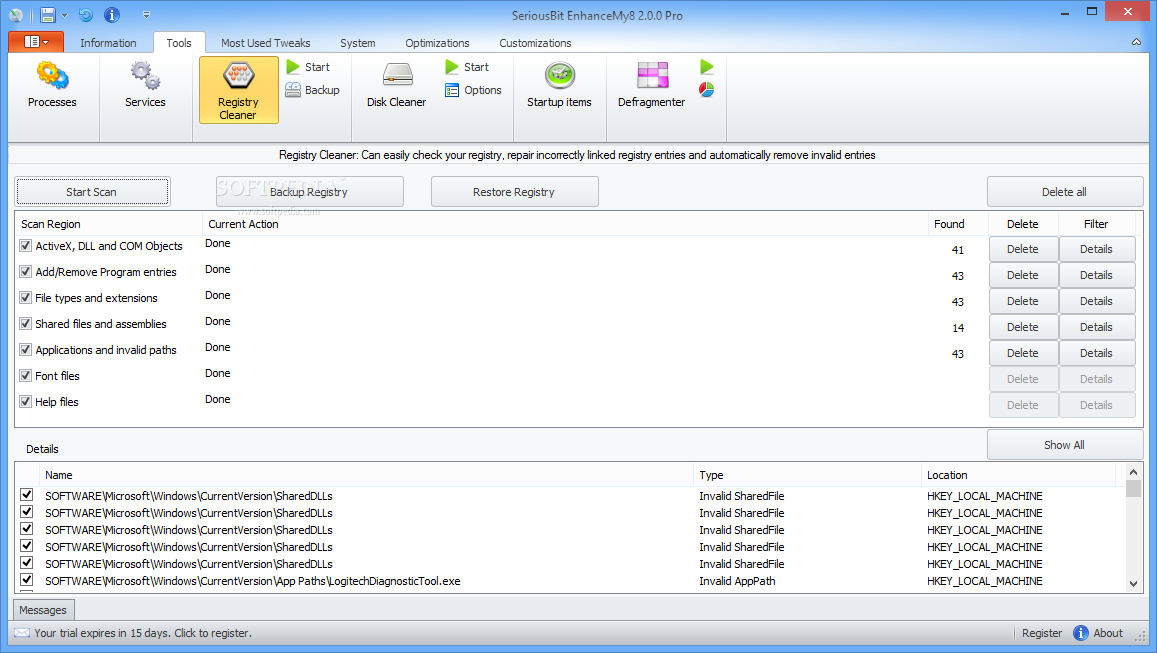Switch to the System tab
This screenshot has width=1157, height=653.
[358, 43]
